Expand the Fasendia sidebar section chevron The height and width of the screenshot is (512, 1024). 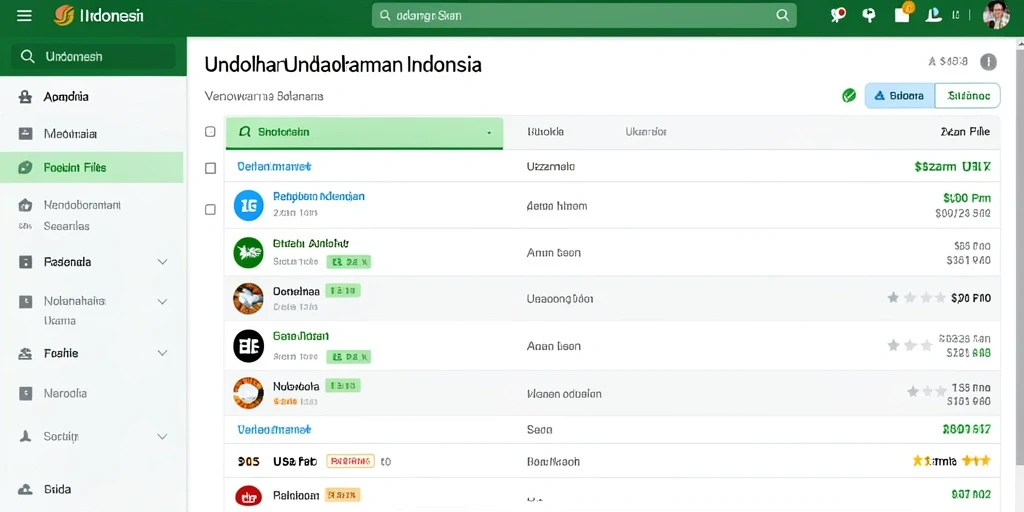tap(163, 262)
